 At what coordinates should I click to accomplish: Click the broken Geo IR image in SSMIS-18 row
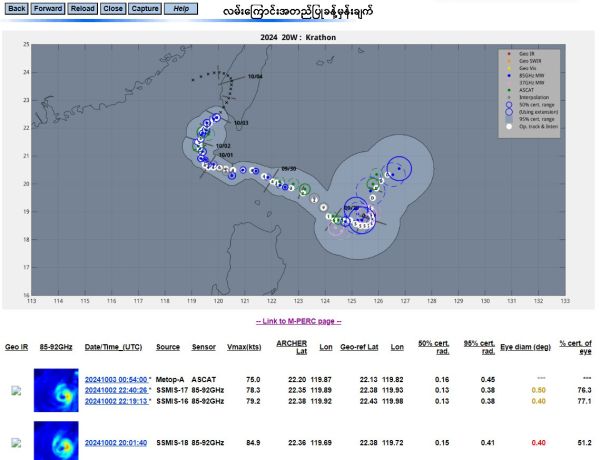tap(16, 443)
